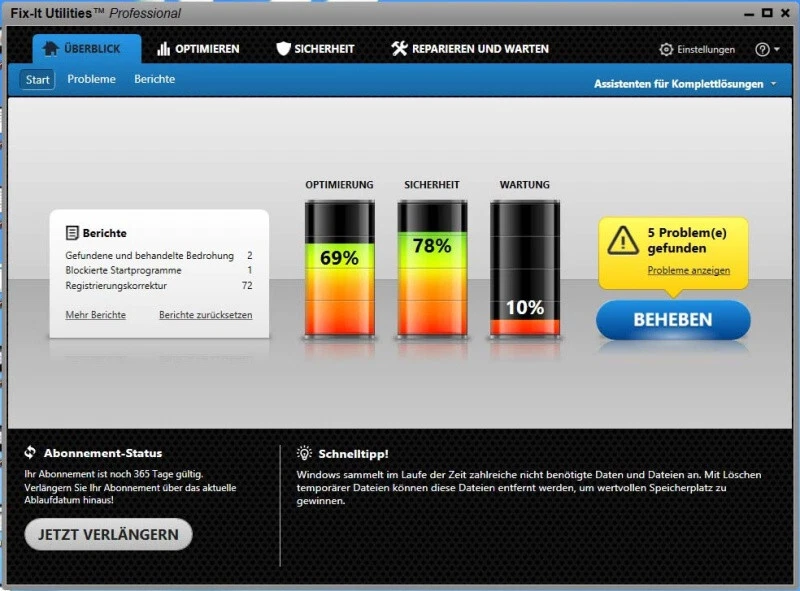
Task: Select the Start tab
Action: click(x=36, y=79)
